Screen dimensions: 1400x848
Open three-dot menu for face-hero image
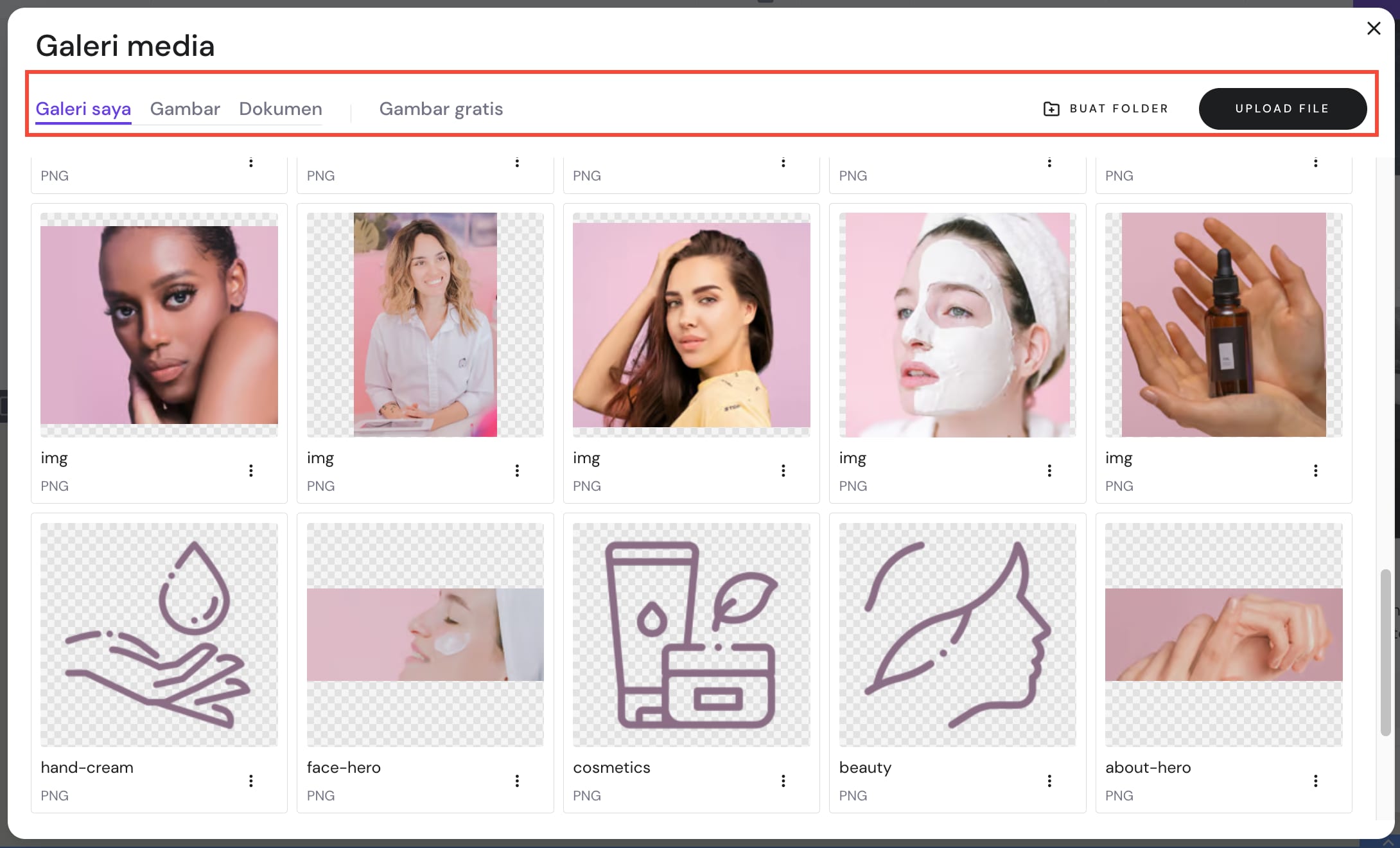[517, 781]
